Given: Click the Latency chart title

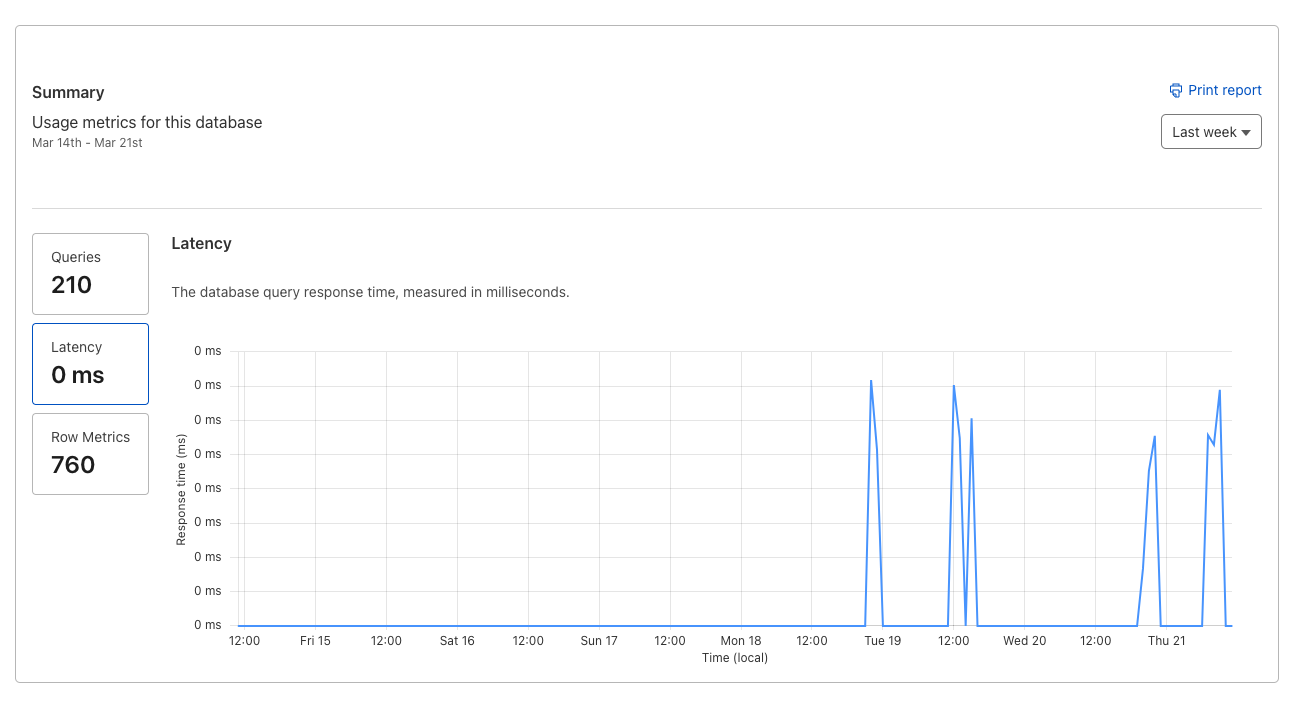Looking at the screenshot, I should 201,243.
